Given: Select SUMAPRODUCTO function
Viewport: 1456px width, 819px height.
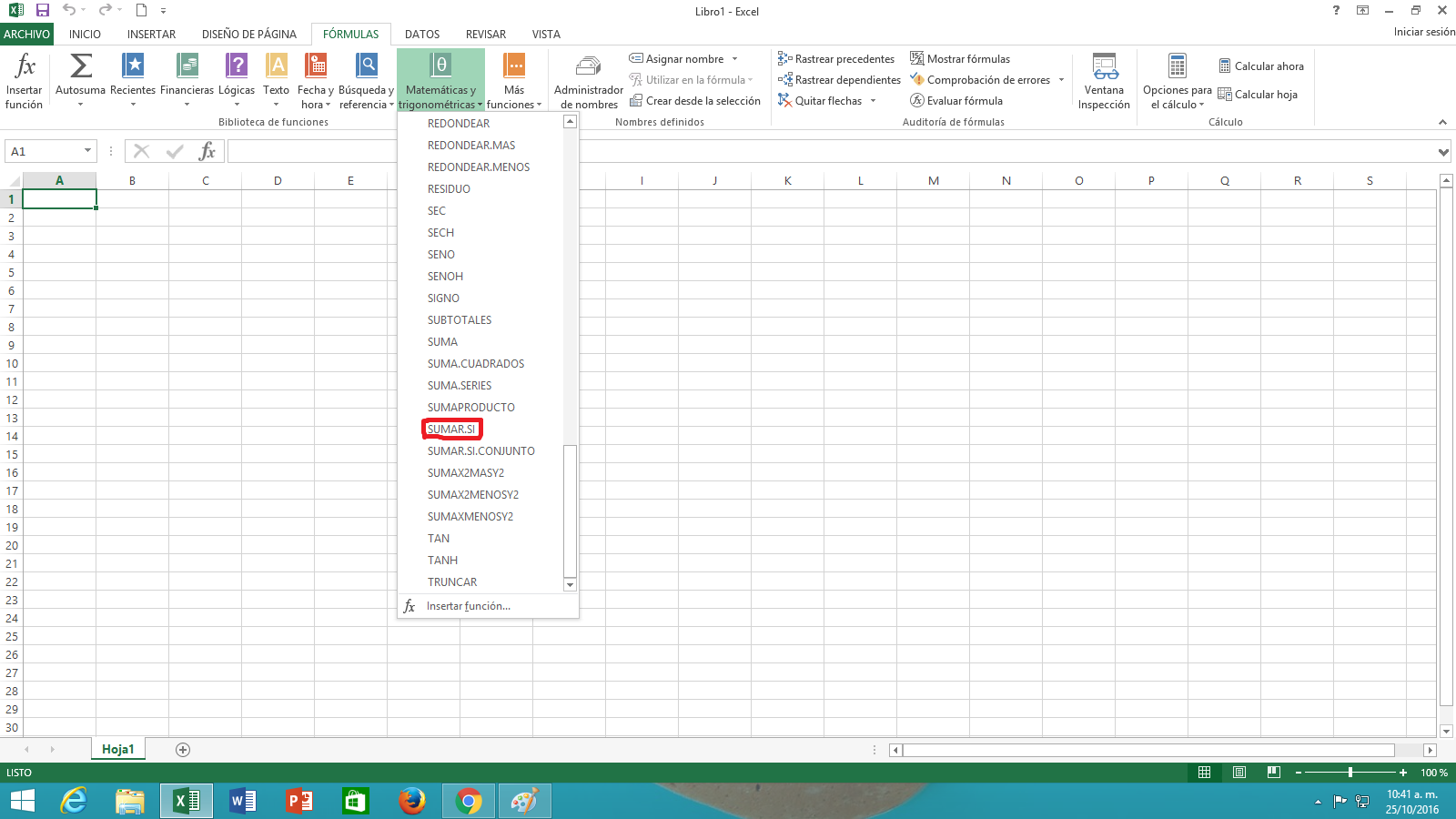Looking at the screenshot, I should 471,408.
